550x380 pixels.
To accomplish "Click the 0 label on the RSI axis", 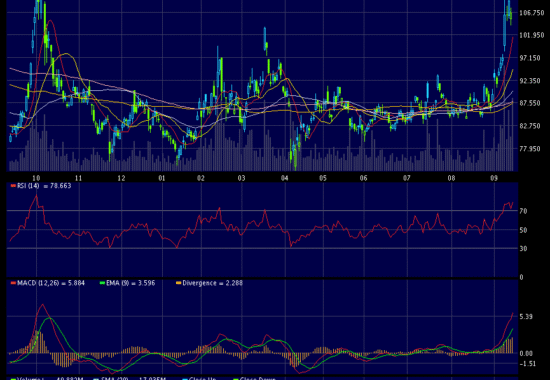I will [522, 277].
